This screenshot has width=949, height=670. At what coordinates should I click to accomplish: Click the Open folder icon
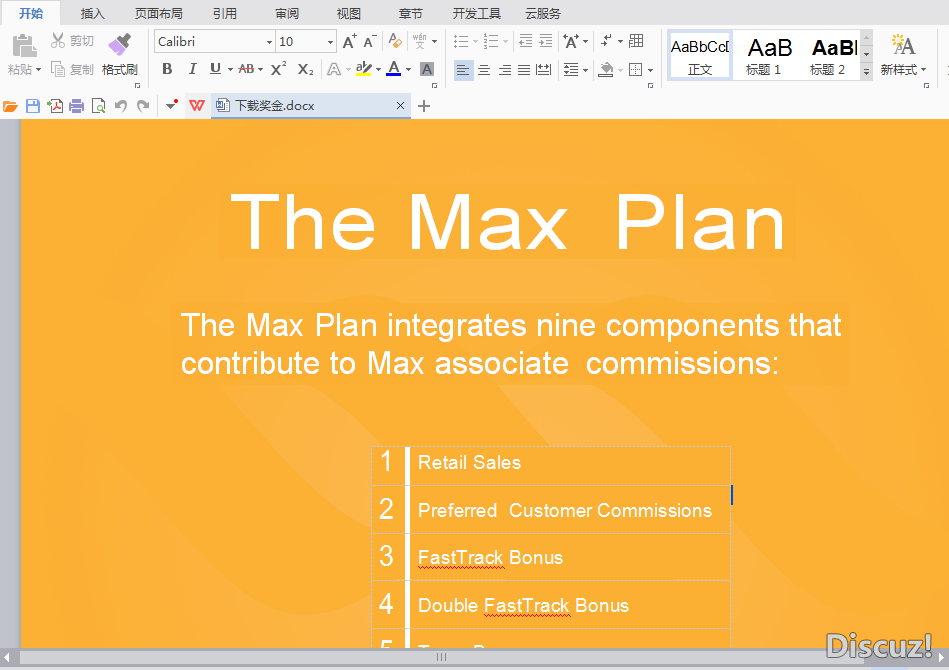pos(10,107)
